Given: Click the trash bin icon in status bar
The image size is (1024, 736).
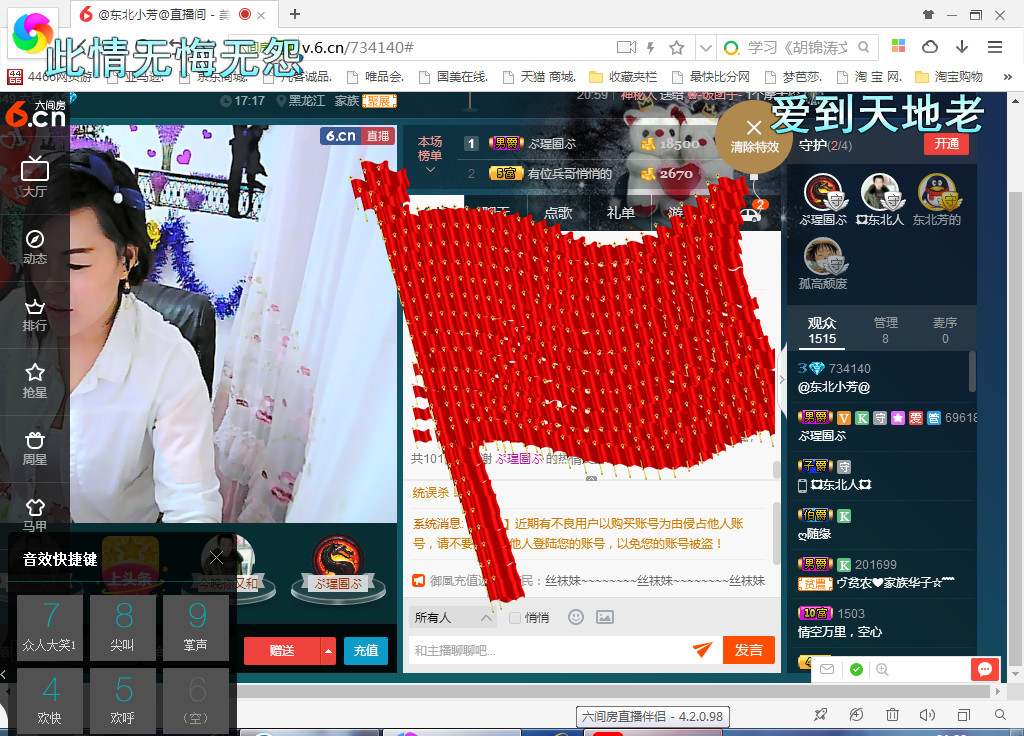Looking at the screenshot, I should pyautogui.click(x=892, y=715).
